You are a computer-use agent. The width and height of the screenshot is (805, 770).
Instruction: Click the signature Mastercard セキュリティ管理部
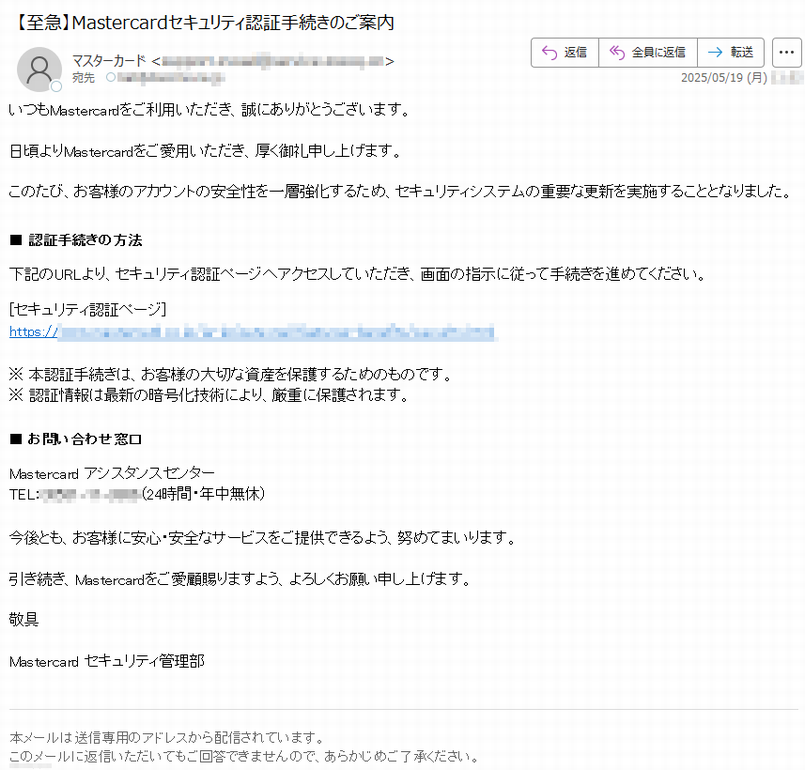pos(107,661)
